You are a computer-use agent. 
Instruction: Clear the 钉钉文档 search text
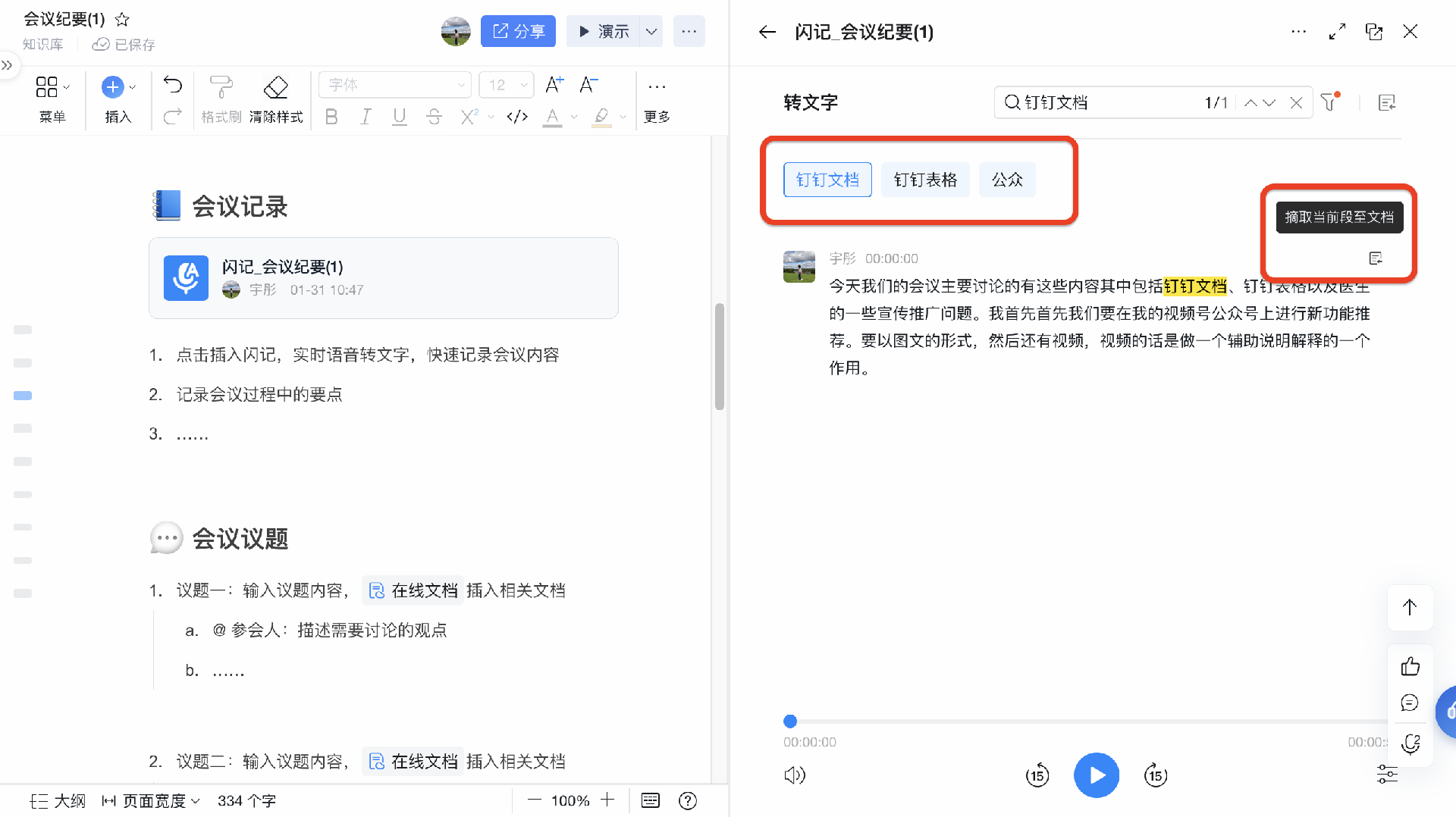click(1297, 102)
